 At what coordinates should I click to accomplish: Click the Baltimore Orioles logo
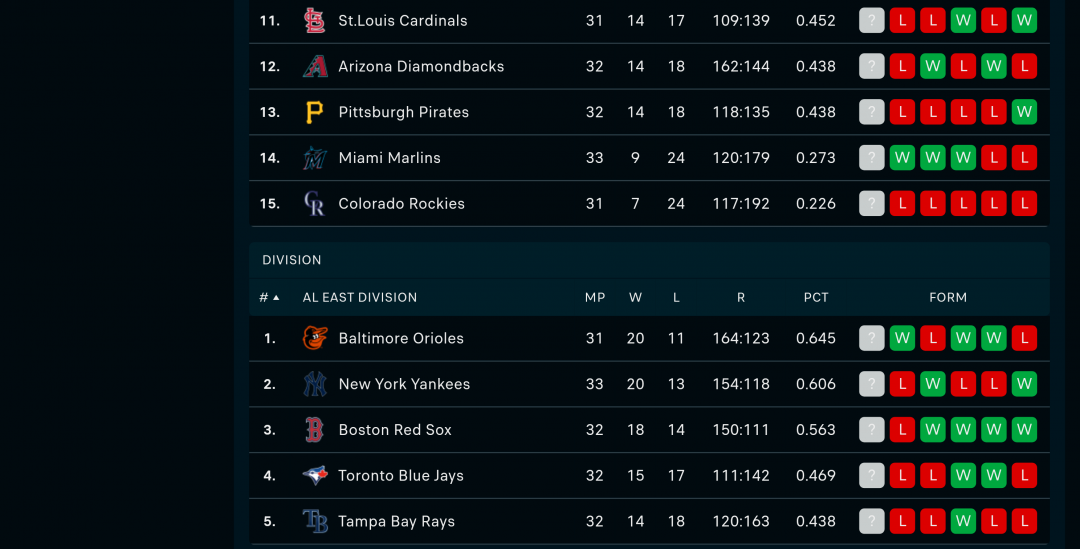pyautogui.click(x=315, y=338)
